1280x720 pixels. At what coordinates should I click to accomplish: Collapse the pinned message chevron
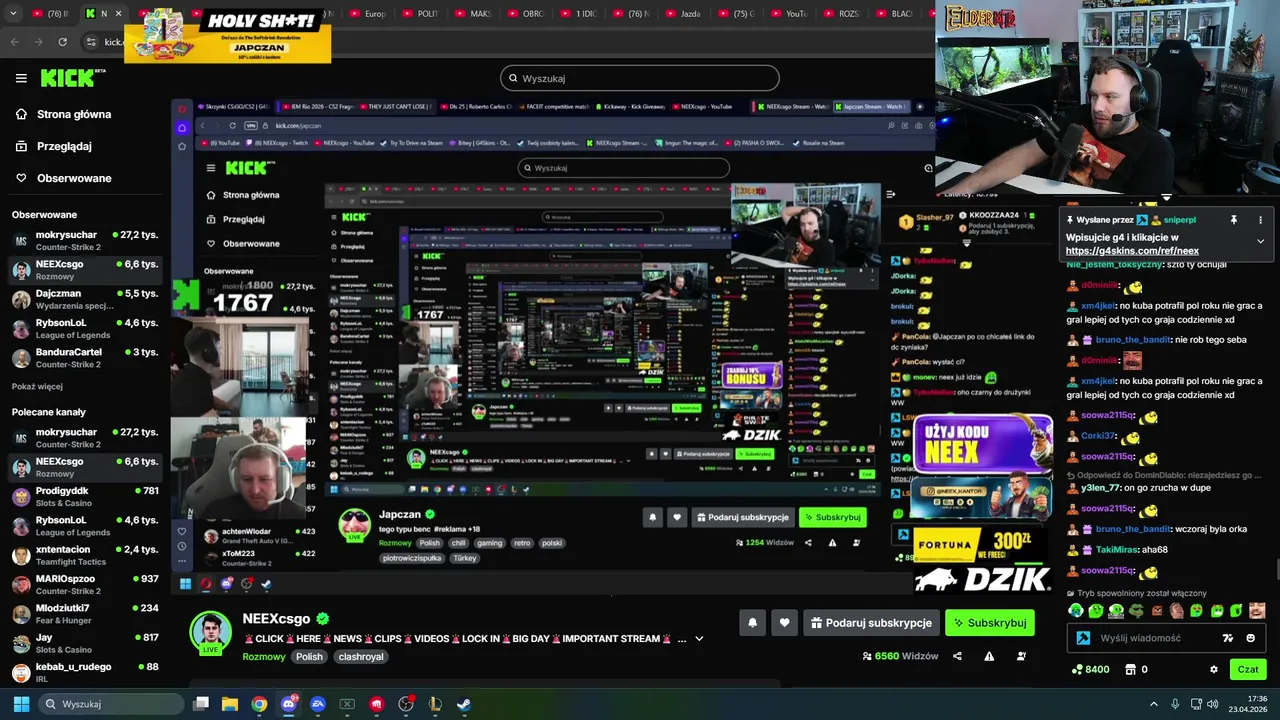pyautogui.click(x=1260, y=241)
